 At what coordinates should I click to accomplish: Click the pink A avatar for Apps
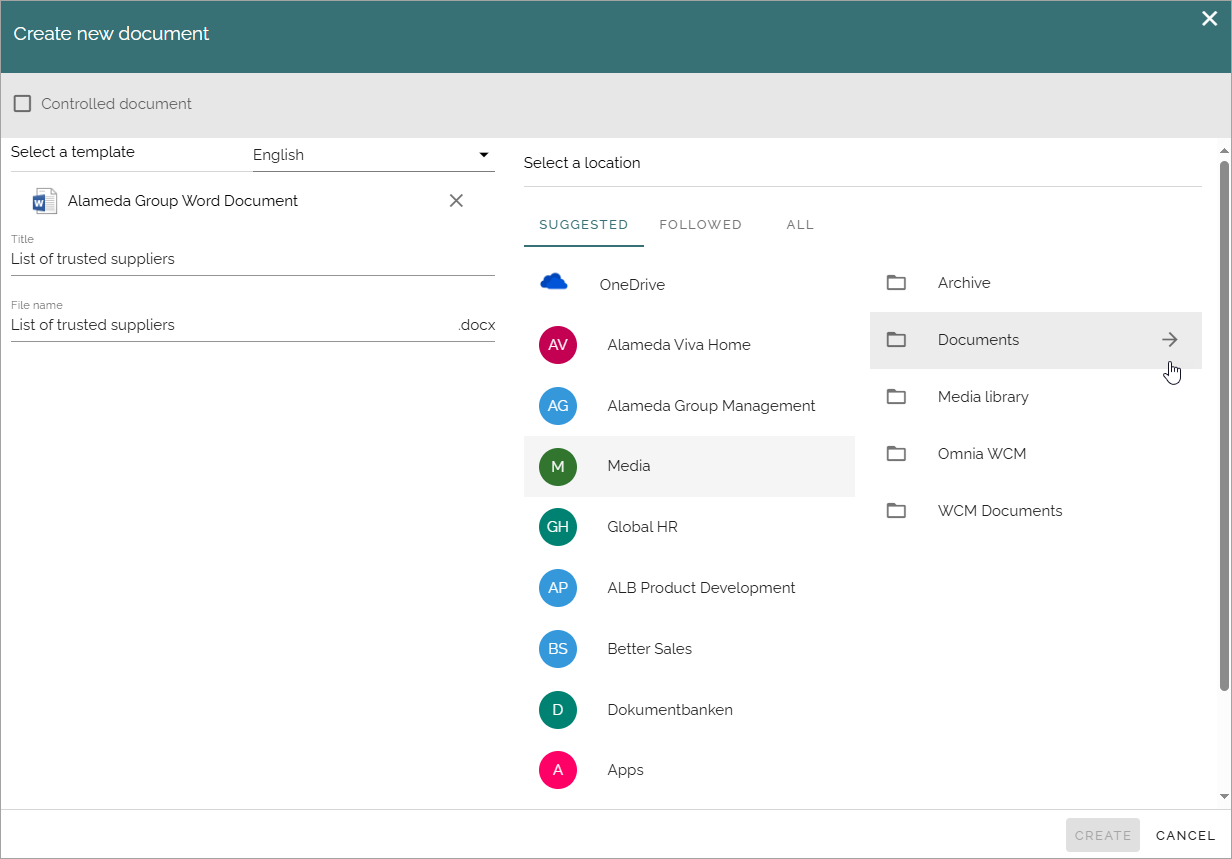[x=558, y=770]
